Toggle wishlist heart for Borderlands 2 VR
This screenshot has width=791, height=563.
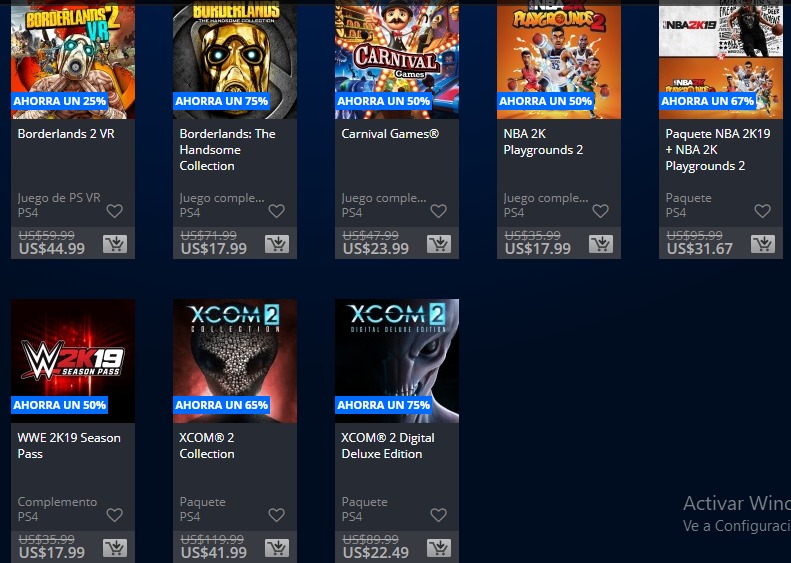115,211
